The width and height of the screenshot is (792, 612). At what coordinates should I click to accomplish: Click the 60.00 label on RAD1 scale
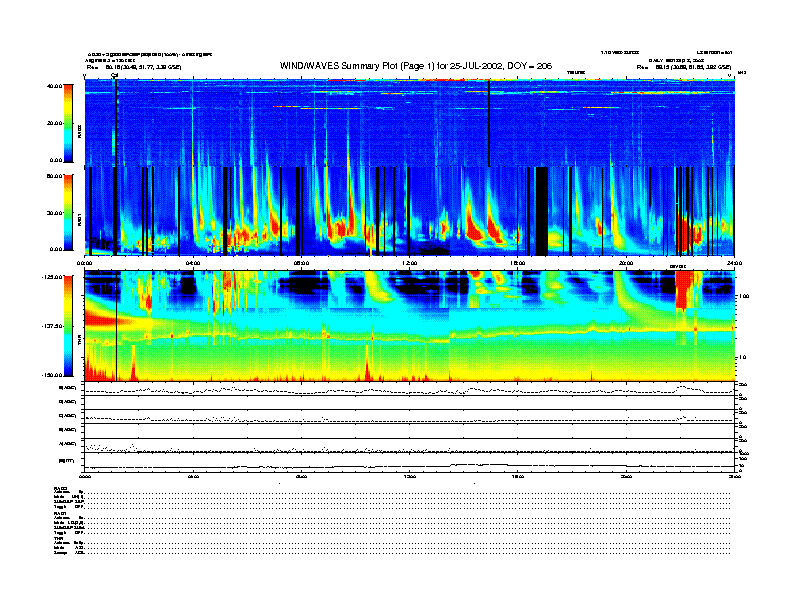click(x=54, y=176)
